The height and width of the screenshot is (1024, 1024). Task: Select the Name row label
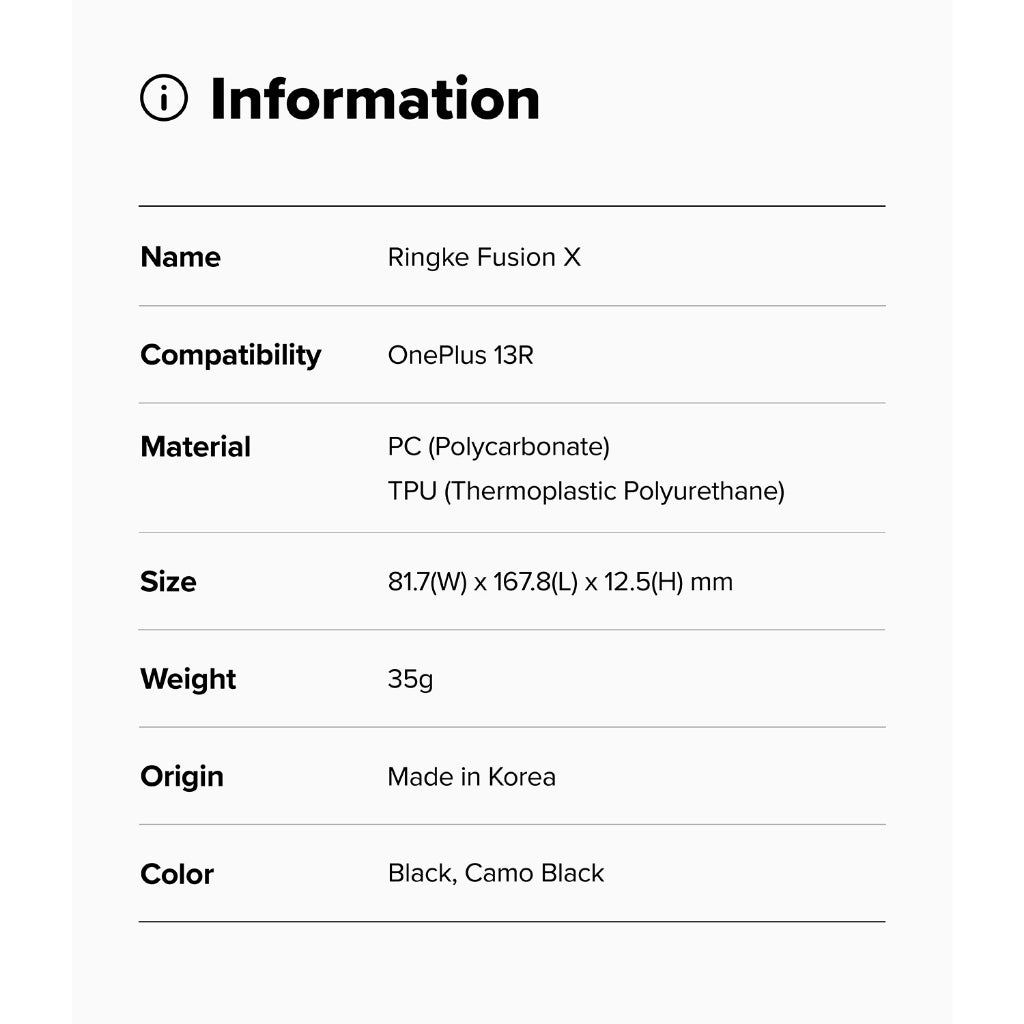point(180,257)
